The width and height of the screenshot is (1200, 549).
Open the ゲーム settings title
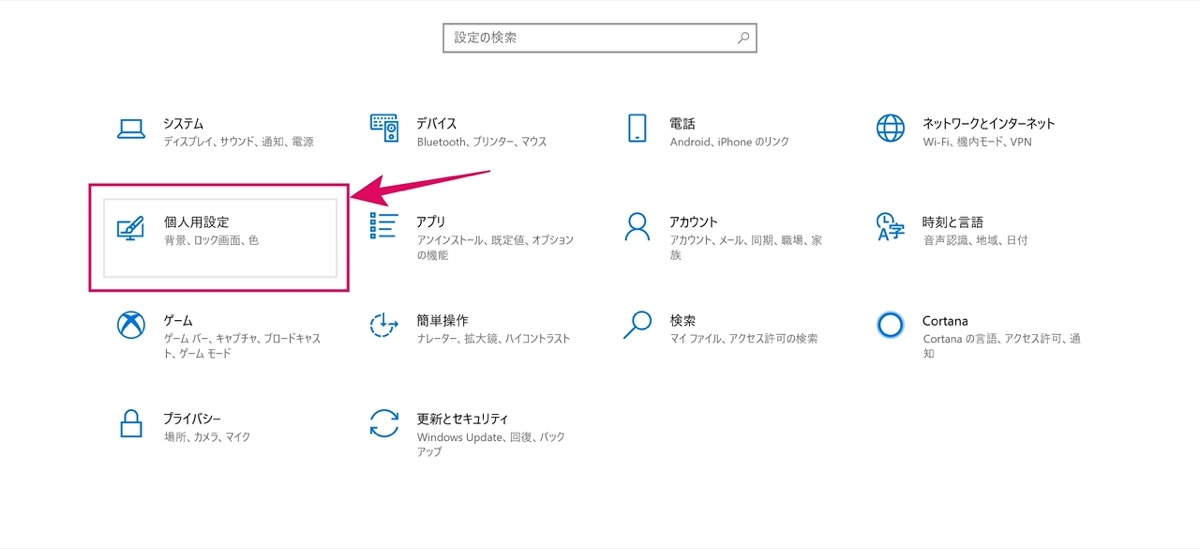point(178,320)
